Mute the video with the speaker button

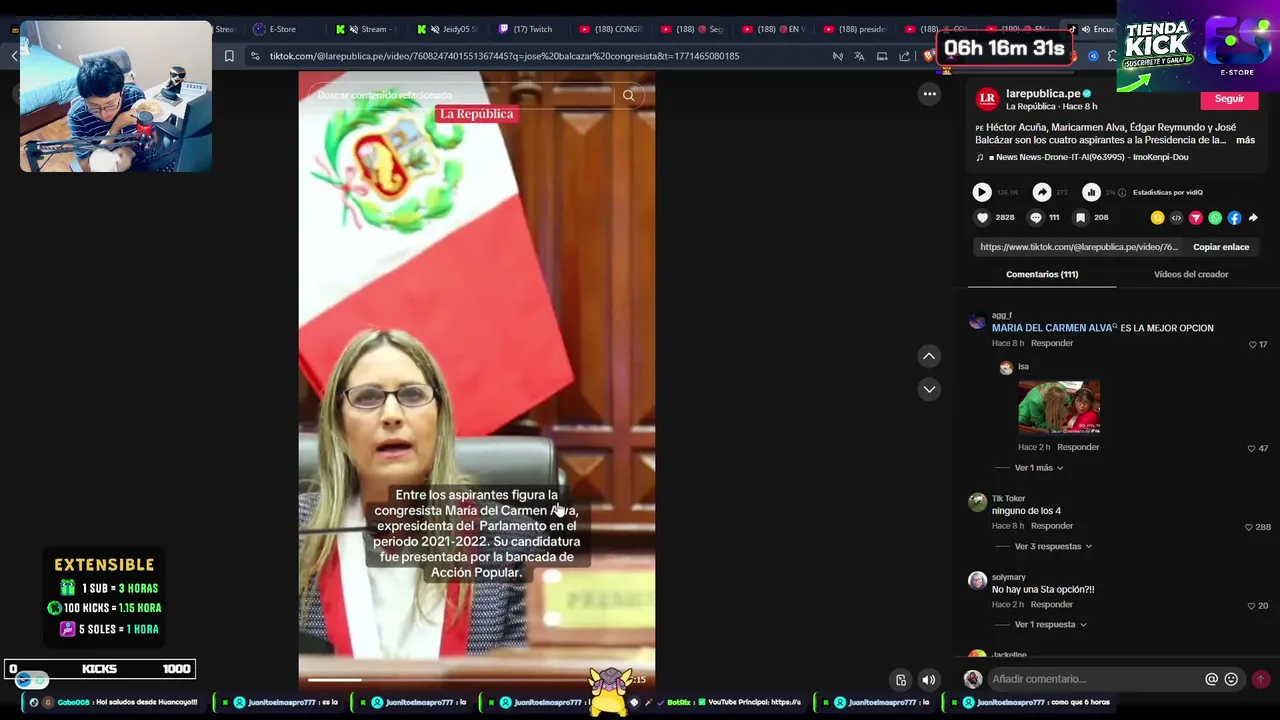[x=929, y=680]
